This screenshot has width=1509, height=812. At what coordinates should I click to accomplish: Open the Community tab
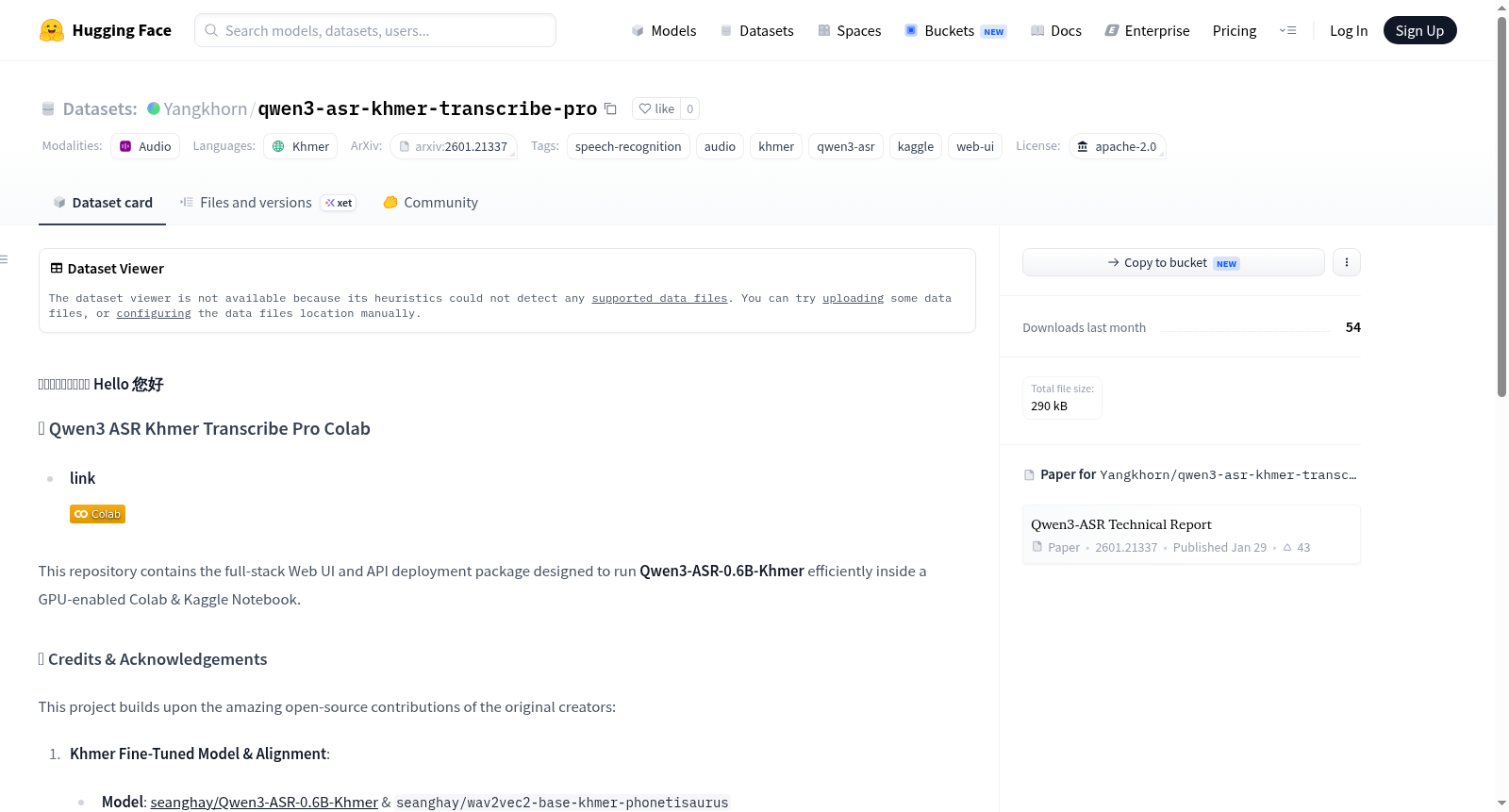430,202
